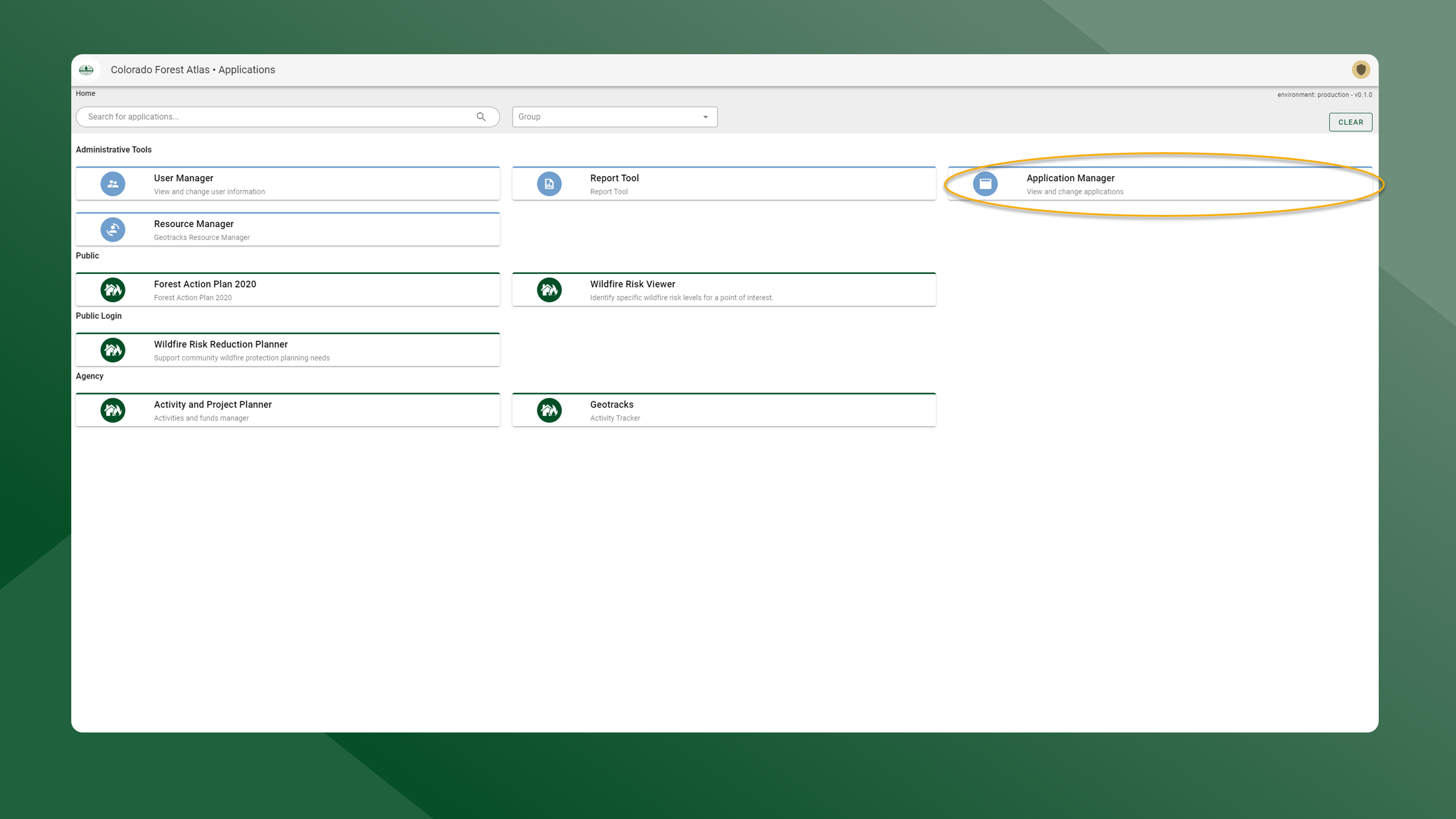Click 'Activities and funds manager' description

201,418
